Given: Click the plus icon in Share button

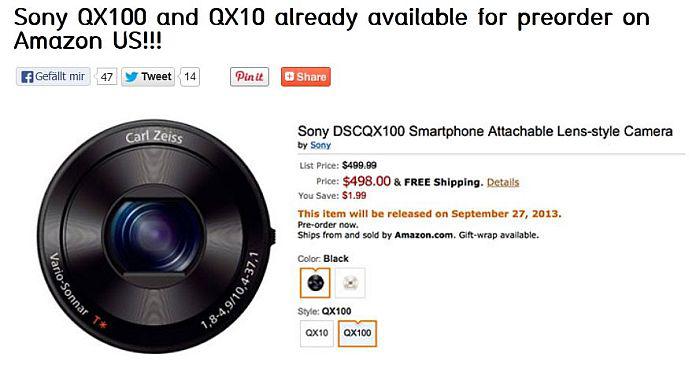Looking at the screenshot, I should tap(289, 76).
